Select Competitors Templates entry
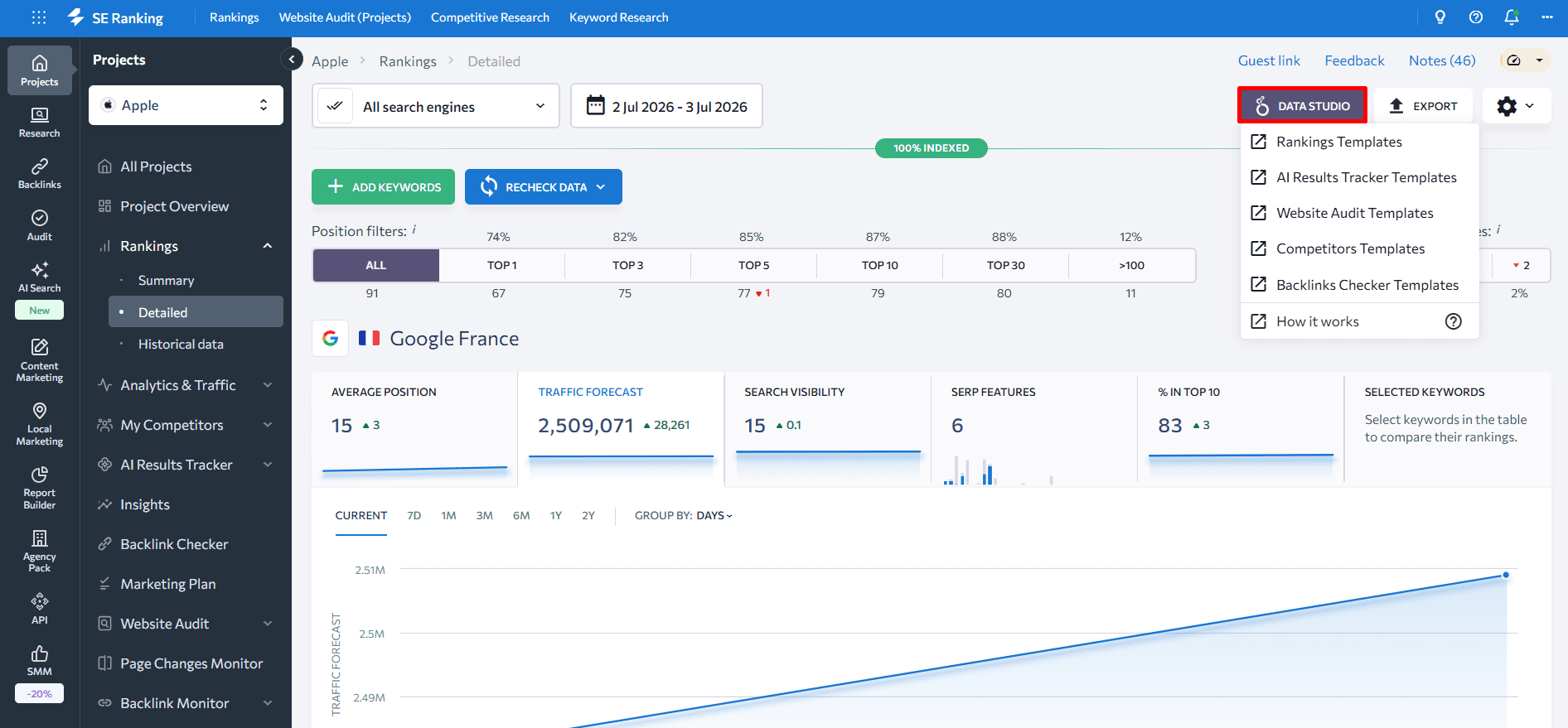The height and width of the screenshot is (728, 1568). coord(1359,248)
